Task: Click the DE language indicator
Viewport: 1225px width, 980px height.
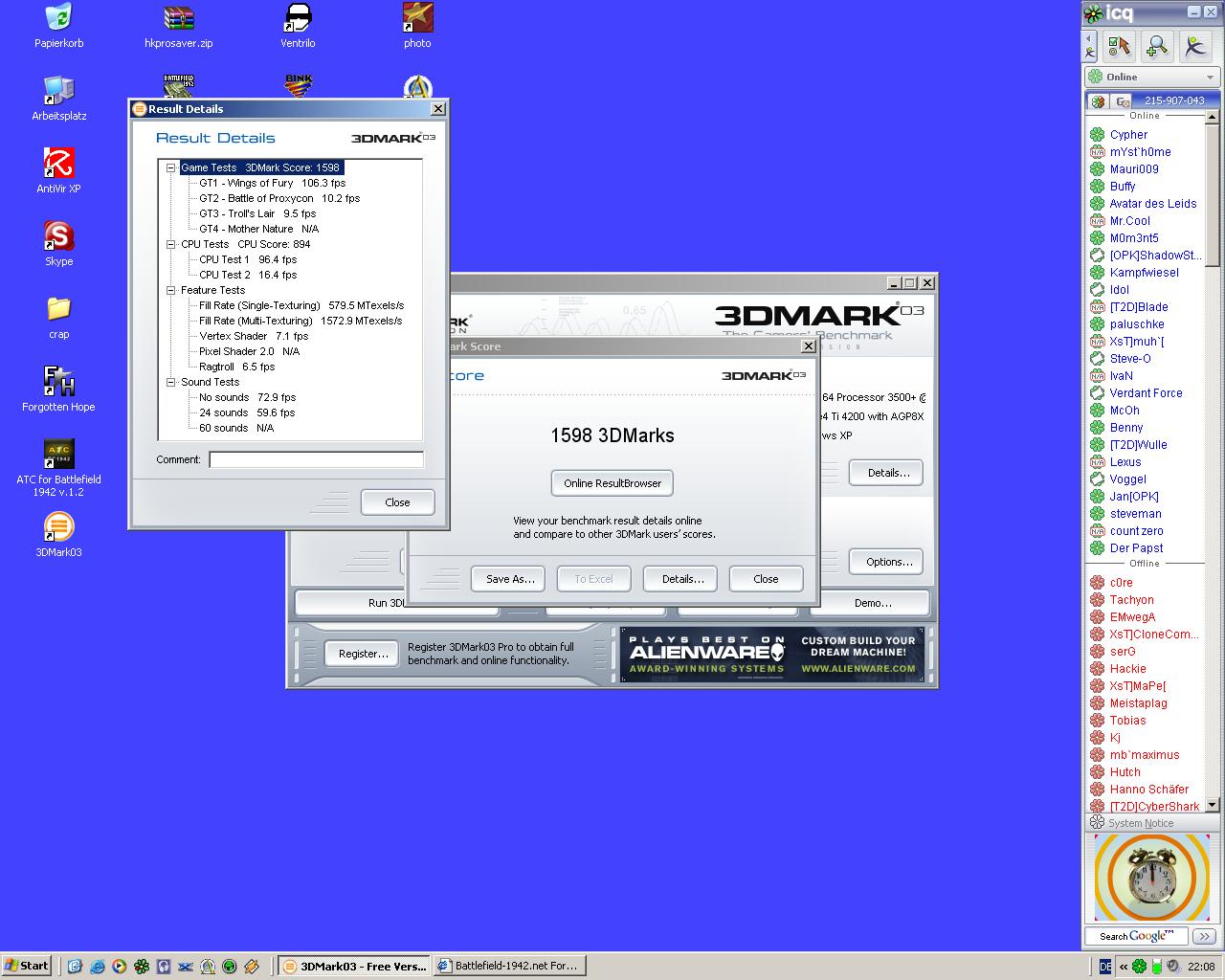Action: tap(1105, 967)
